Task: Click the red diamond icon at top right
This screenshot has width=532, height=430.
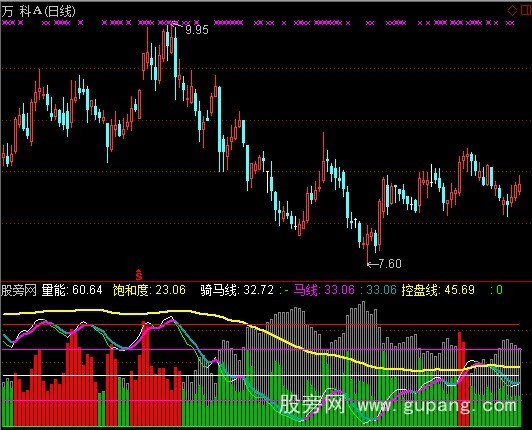Action: tap(512, 11)
